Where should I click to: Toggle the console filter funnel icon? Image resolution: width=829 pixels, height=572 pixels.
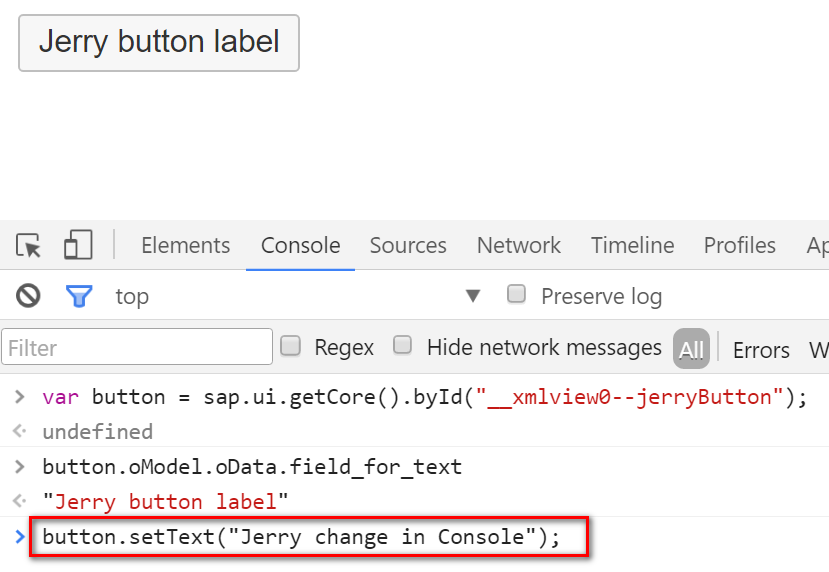[x=79, y=296]
